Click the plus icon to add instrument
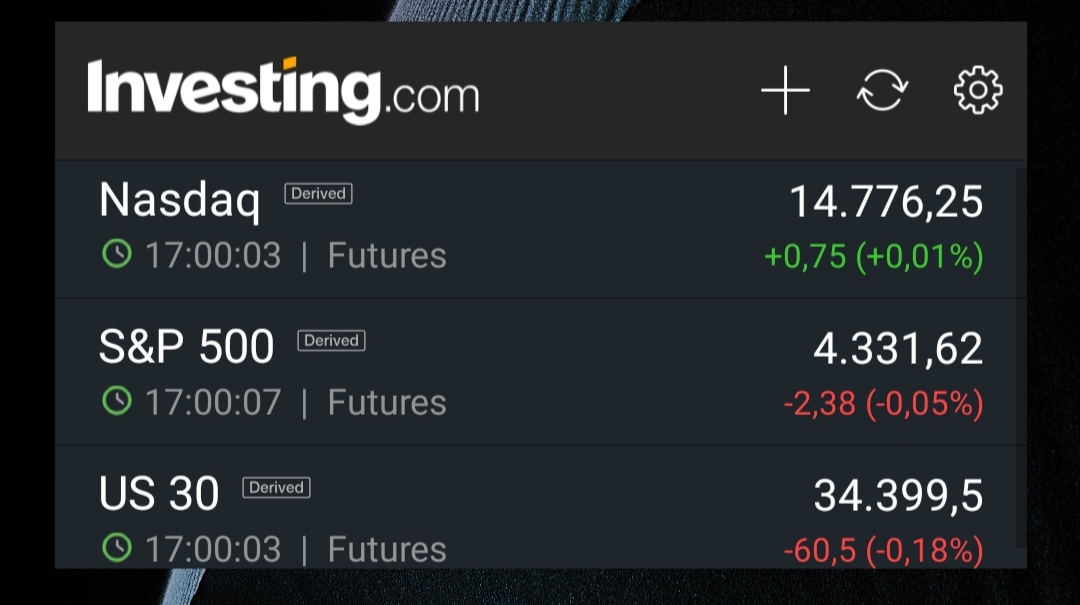The image size is (1080, 605). [785, 91]
